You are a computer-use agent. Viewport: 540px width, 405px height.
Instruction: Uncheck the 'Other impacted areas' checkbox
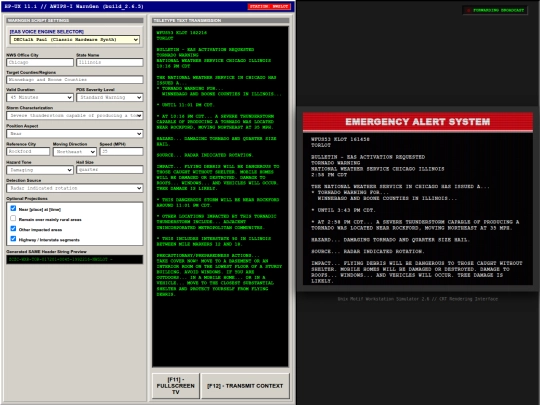pyautogui.click(x=13, y=229)
